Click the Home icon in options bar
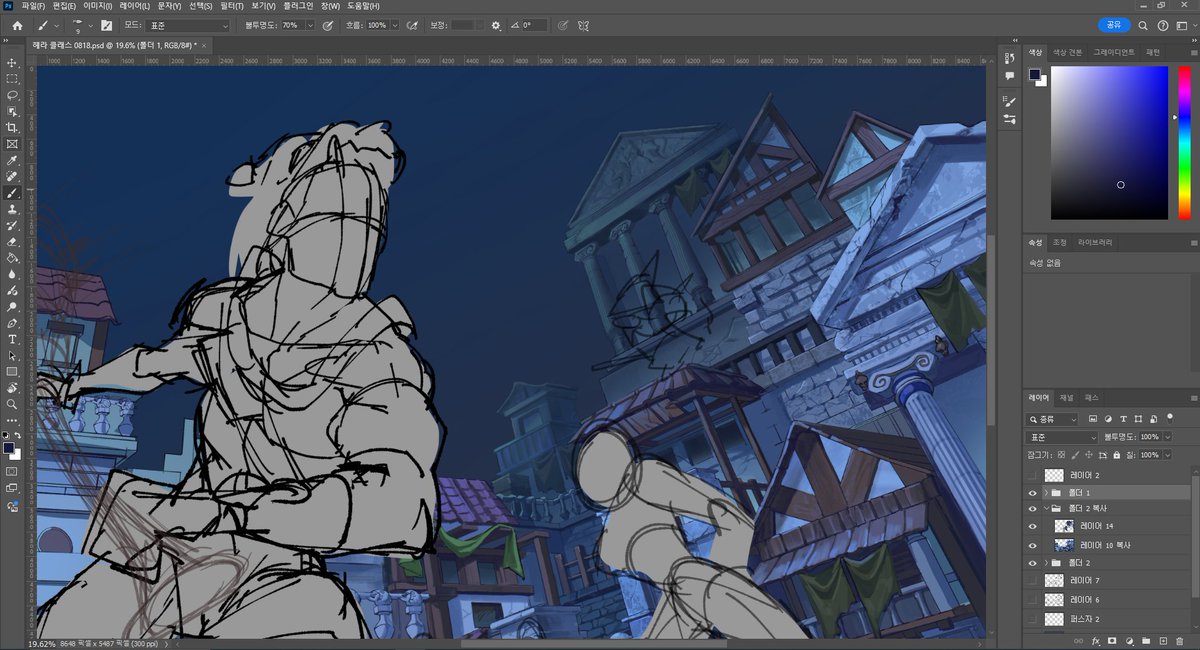Screen dimensions: 1200x650 click(17, 25)
